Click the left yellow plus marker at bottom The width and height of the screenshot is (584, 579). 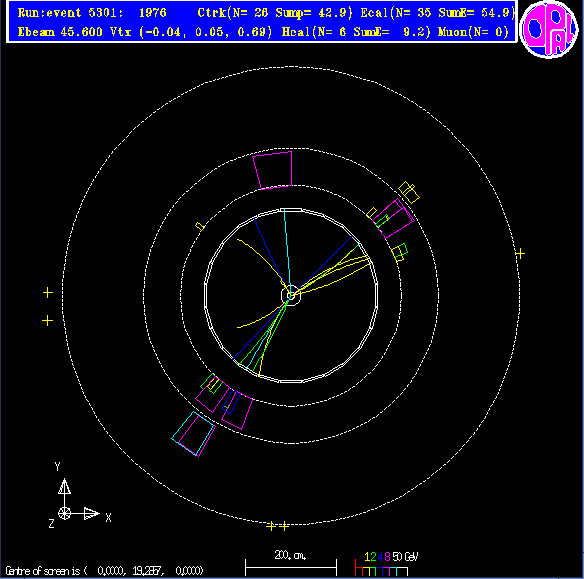271,526
